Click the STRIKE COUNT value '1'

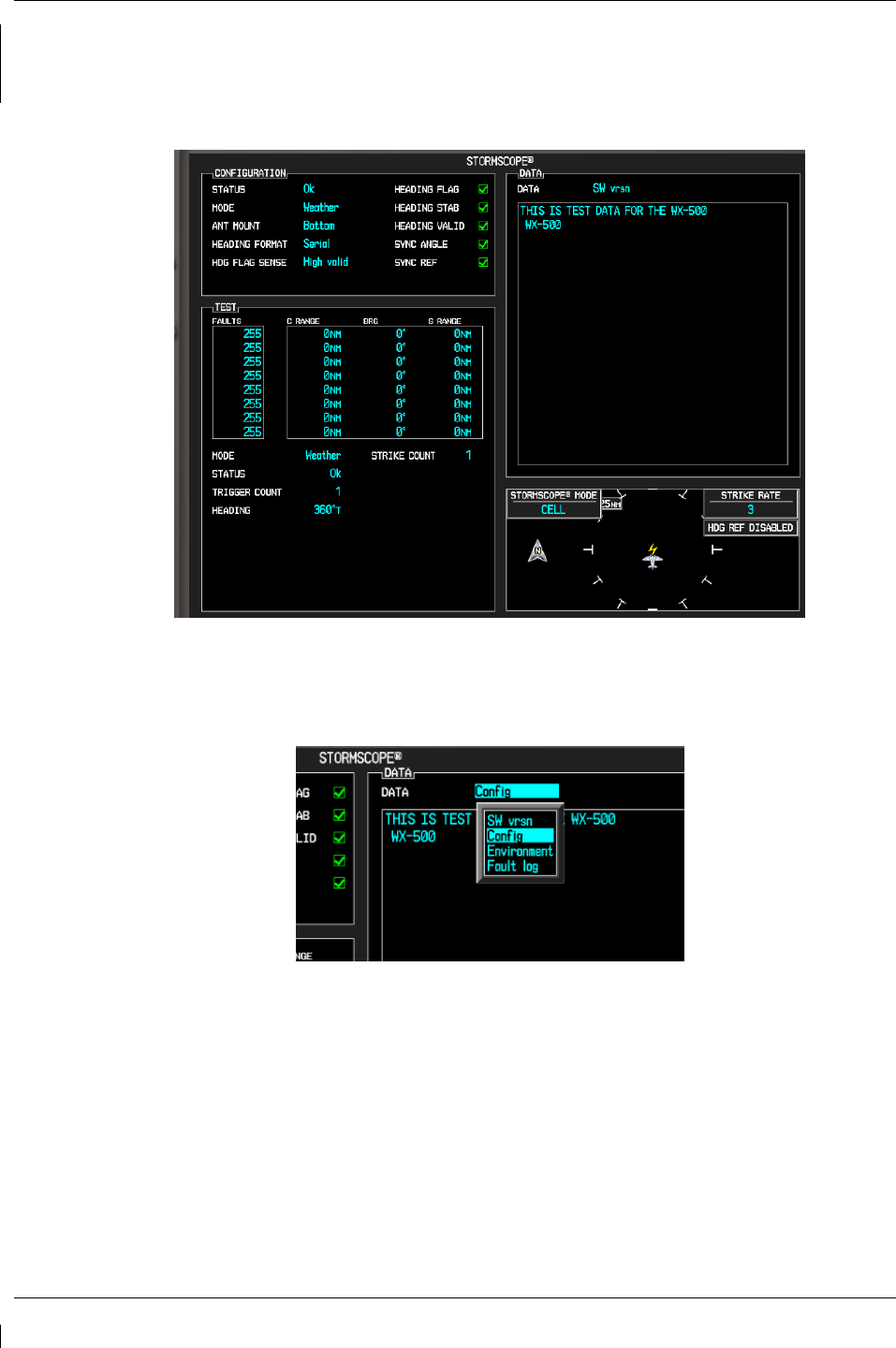pos(468,456)
